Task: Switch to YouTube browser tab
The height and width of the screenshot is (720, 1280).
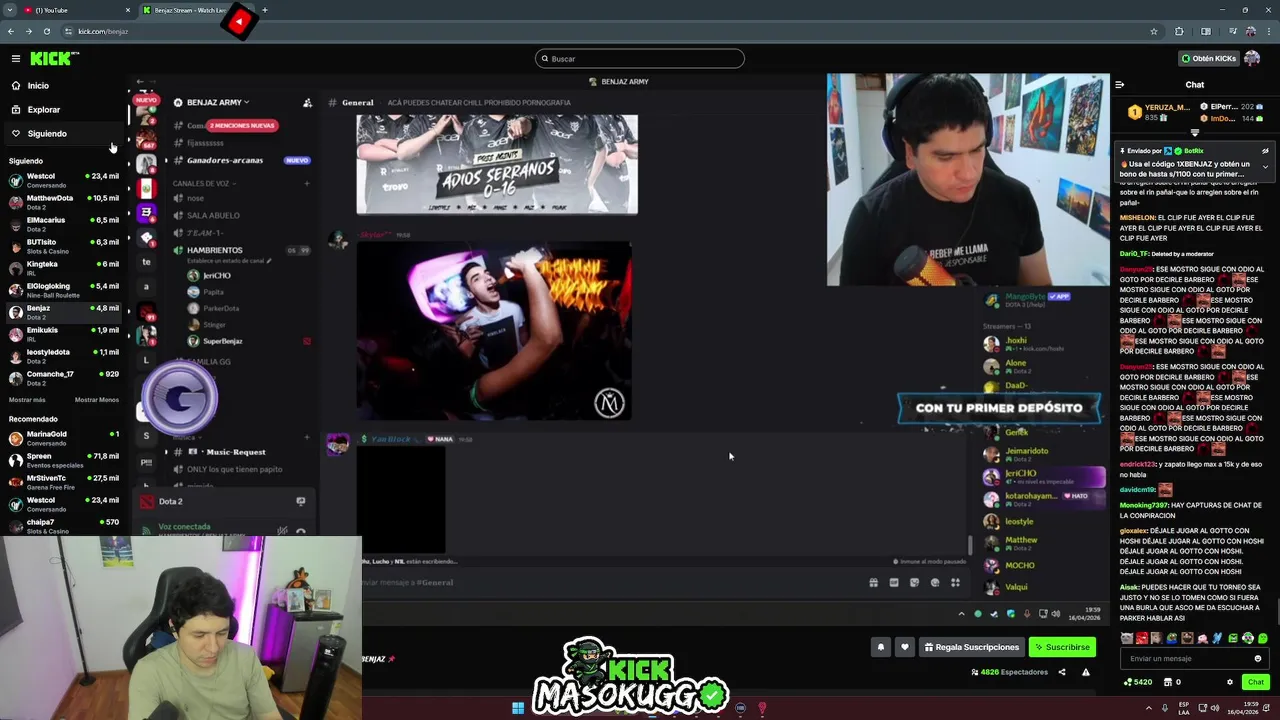Action: (x=78, y=10)
